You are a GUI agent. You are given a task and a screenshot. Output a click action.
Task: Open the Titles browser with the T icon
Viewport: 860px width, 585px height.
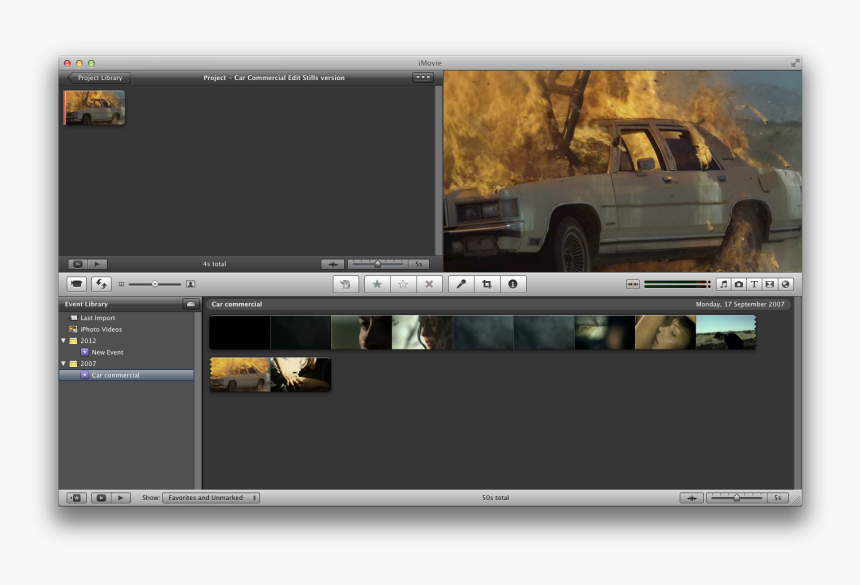click(x=754, y=284)
